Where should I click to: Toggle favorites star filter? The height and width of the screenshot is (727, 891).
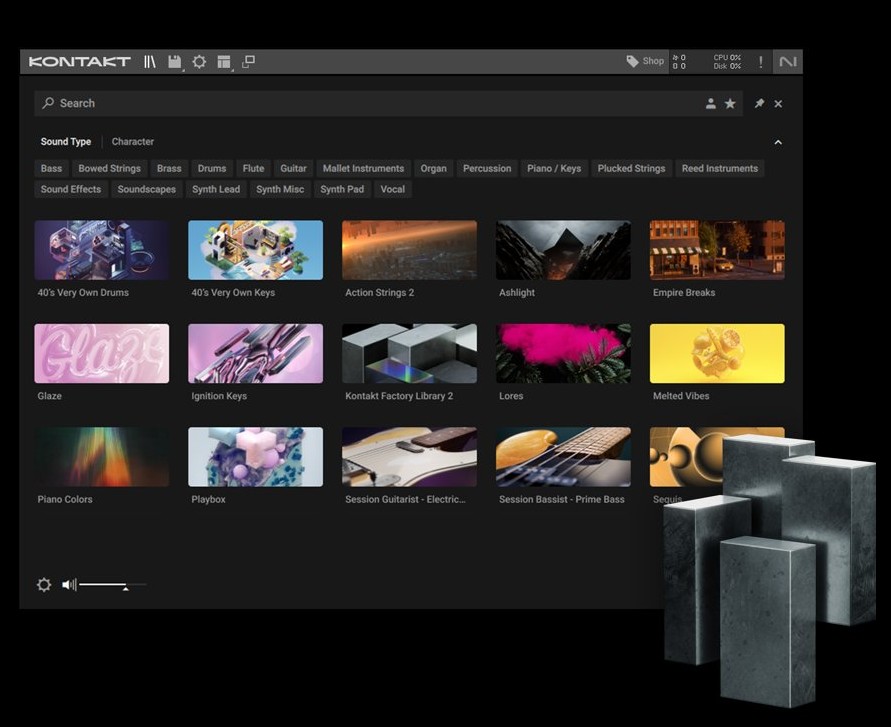tap(730, 104)
